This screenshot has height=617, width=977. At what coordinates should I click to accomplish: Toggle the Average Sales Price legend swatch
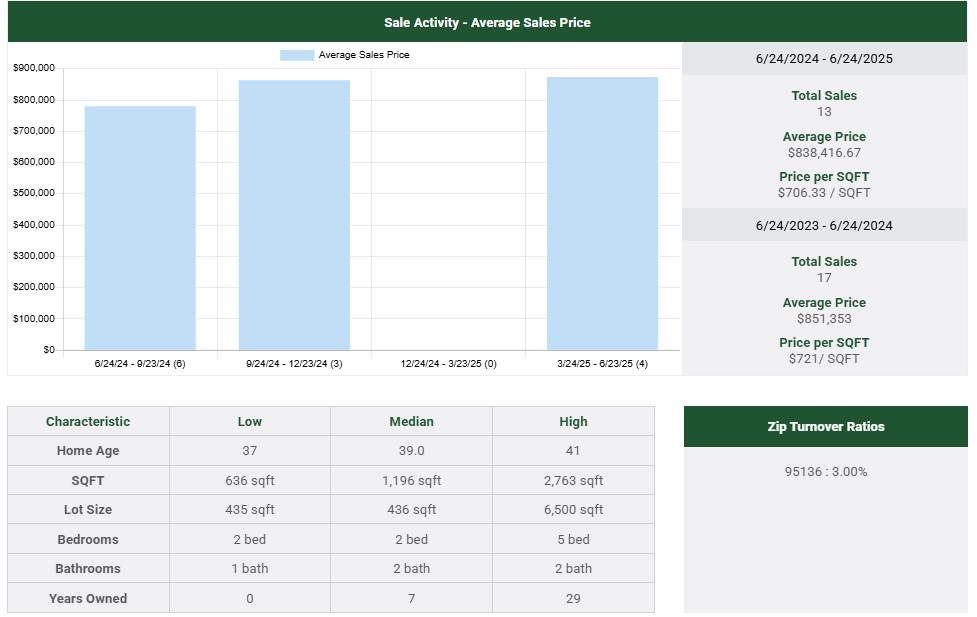pyautogui.click(x=297, y=55)
